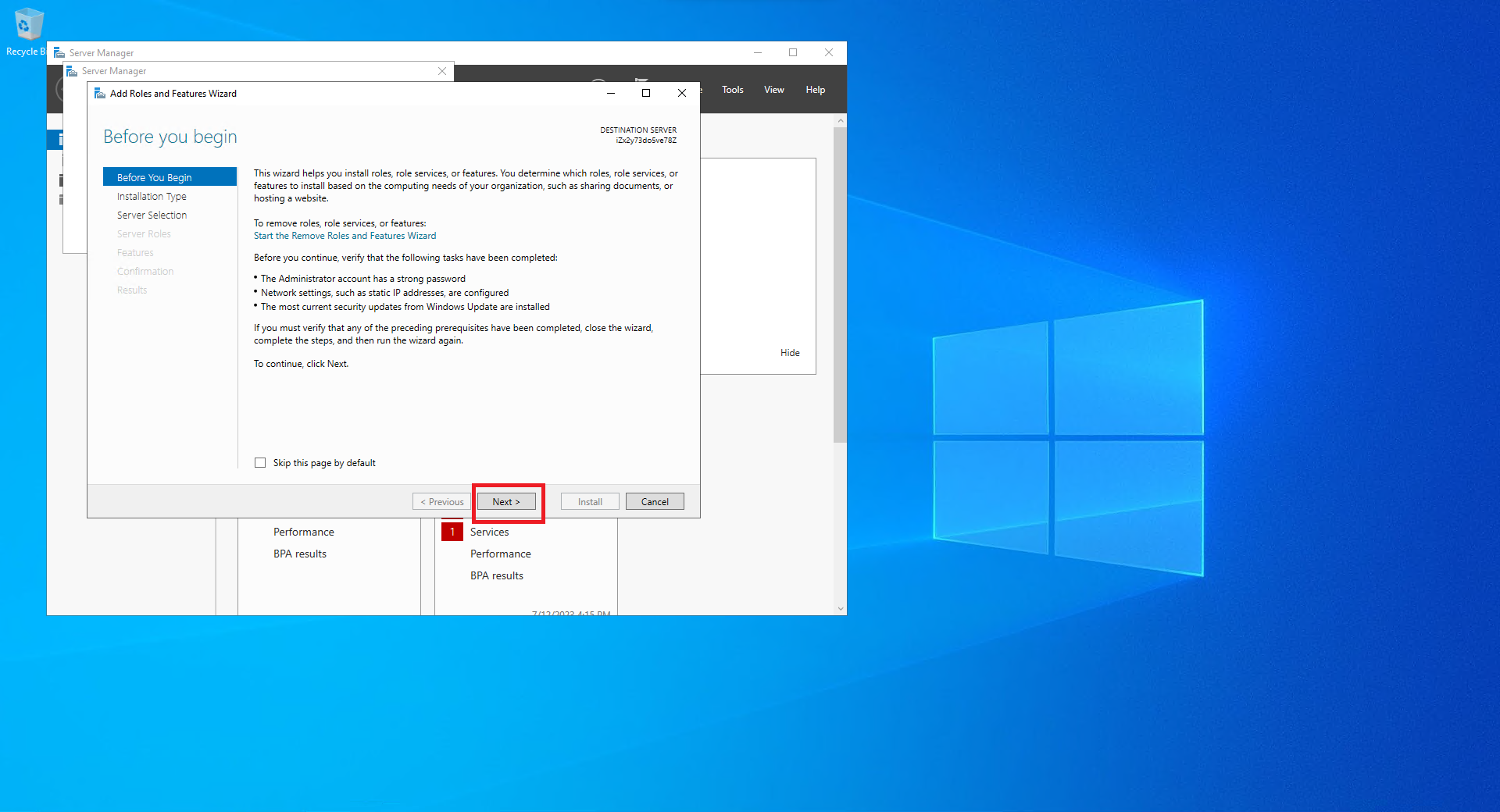The height and width of the screenshot is (812, 1500).
Task: Open Performance under the Services tile
Action: click(x=500, y=554)
